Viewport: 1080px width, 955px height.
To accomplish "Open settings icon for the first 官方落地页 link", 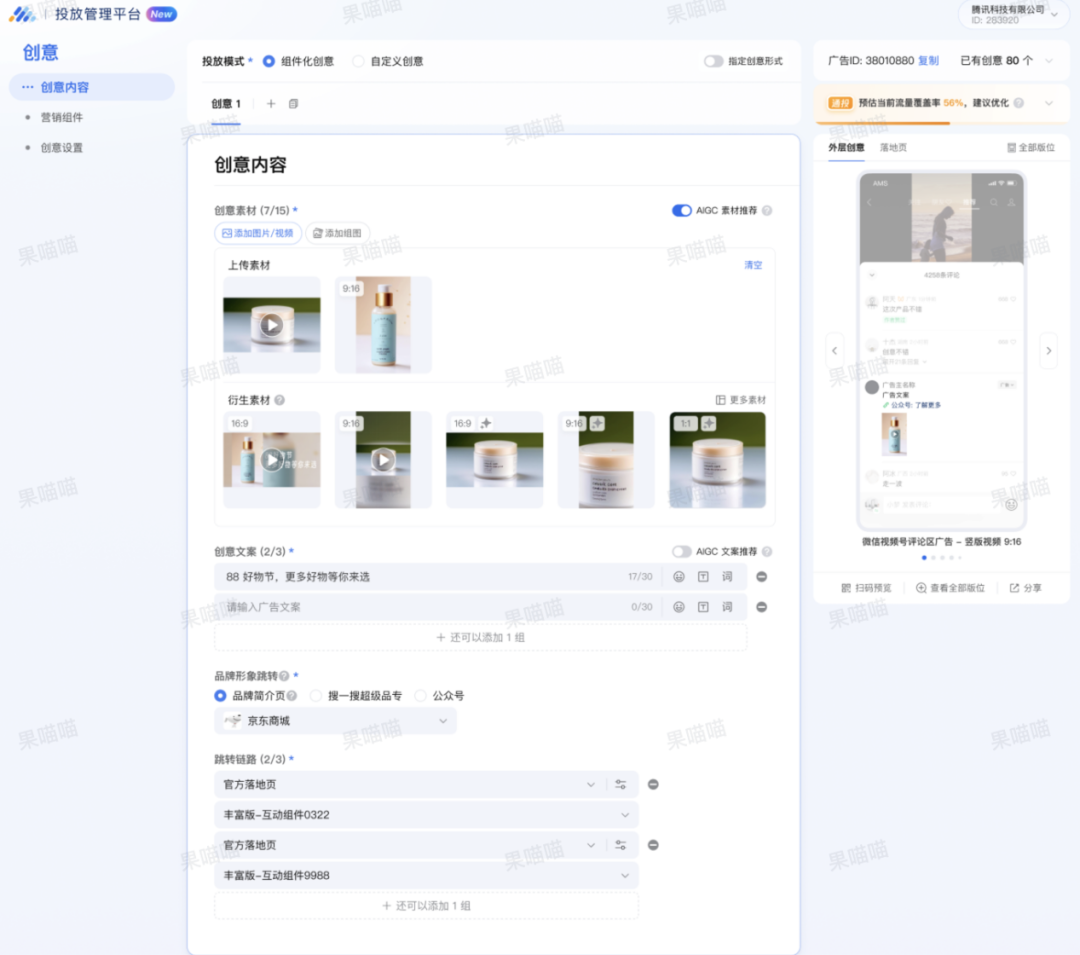I will tap(621, 785).
